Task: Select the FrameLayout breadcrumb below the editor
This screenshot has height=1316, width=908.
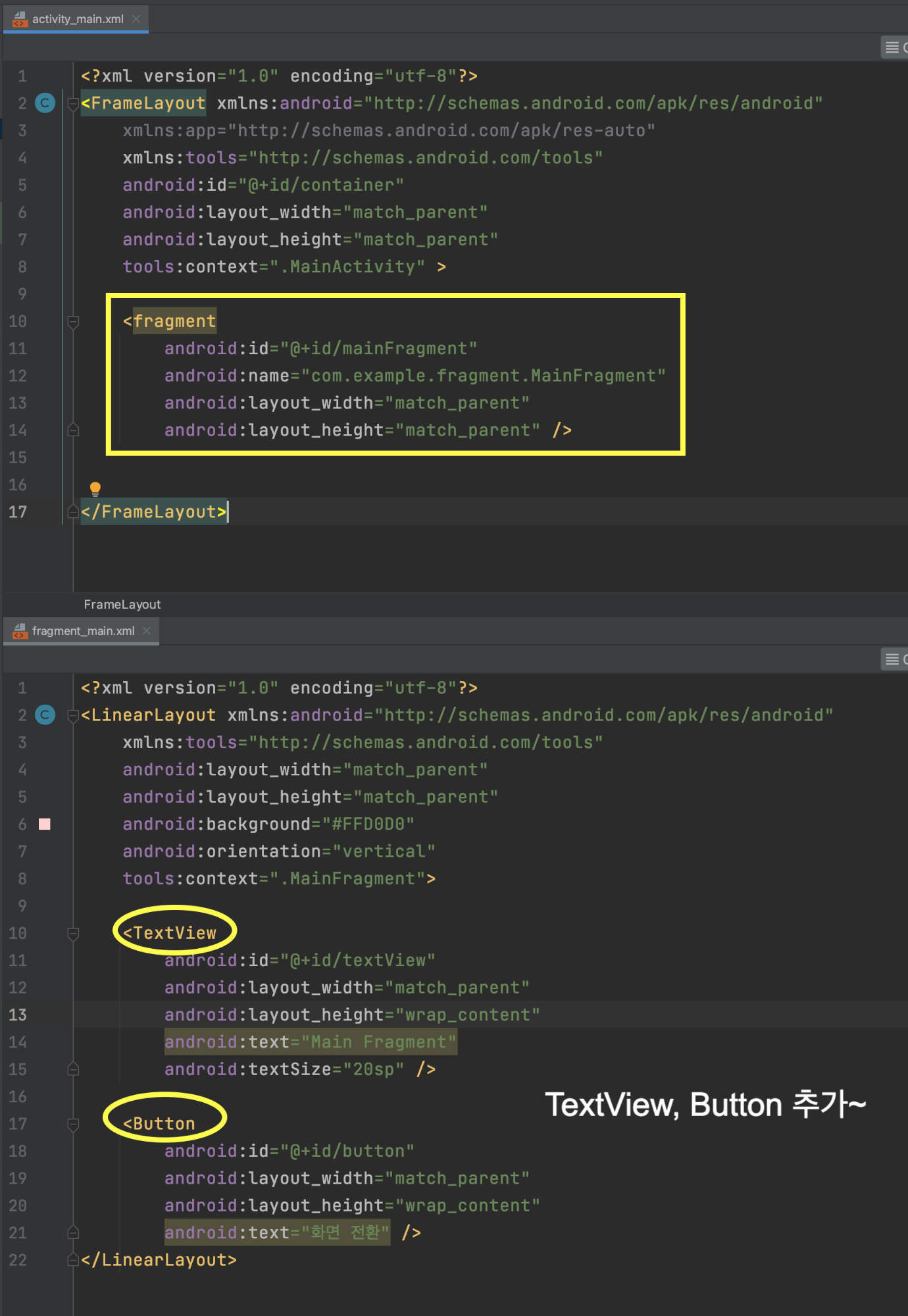Action: pyautogui.click(x=122, y=604)
